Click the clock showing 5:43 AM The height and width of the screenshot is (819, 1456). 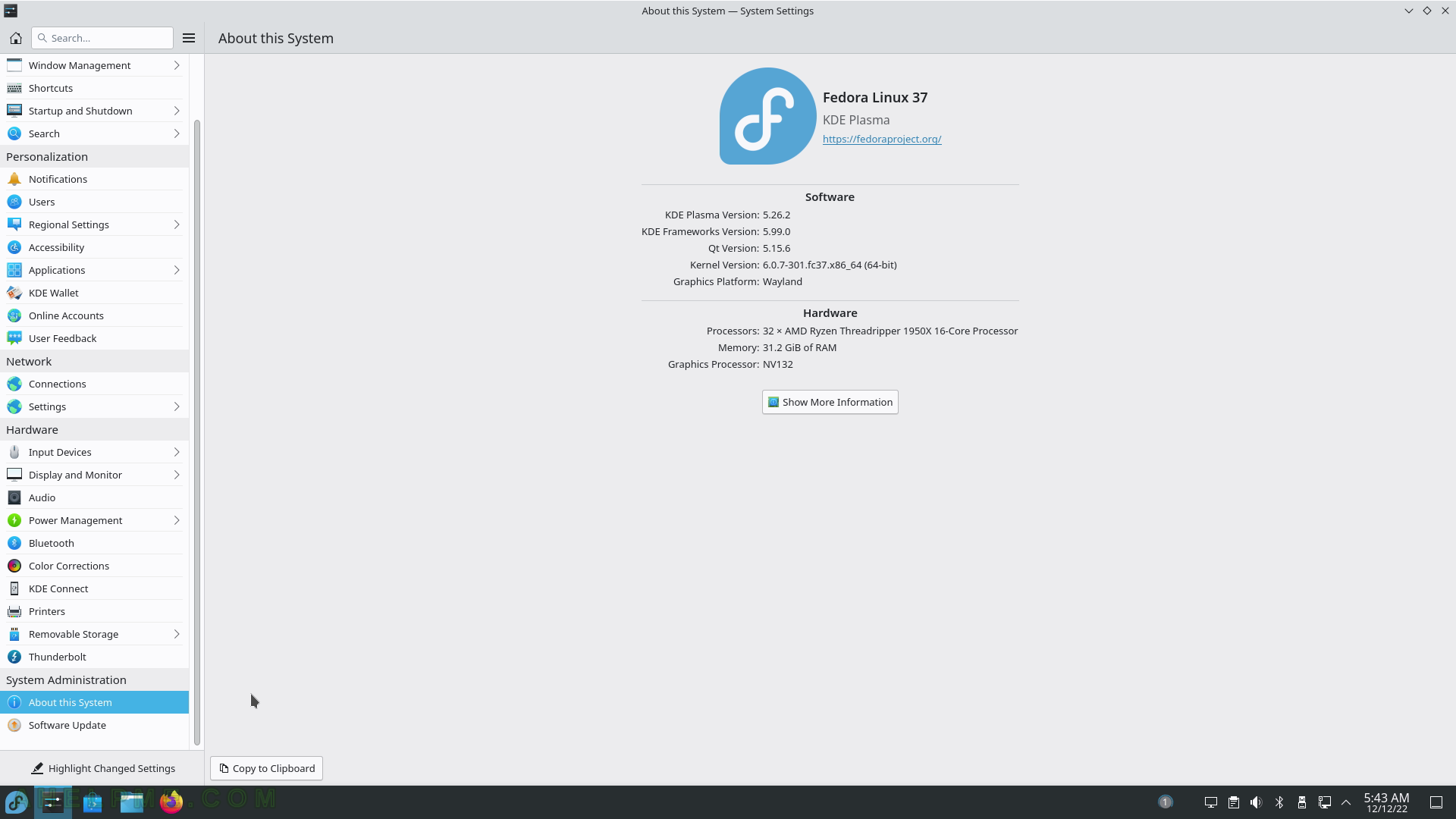1386,802
